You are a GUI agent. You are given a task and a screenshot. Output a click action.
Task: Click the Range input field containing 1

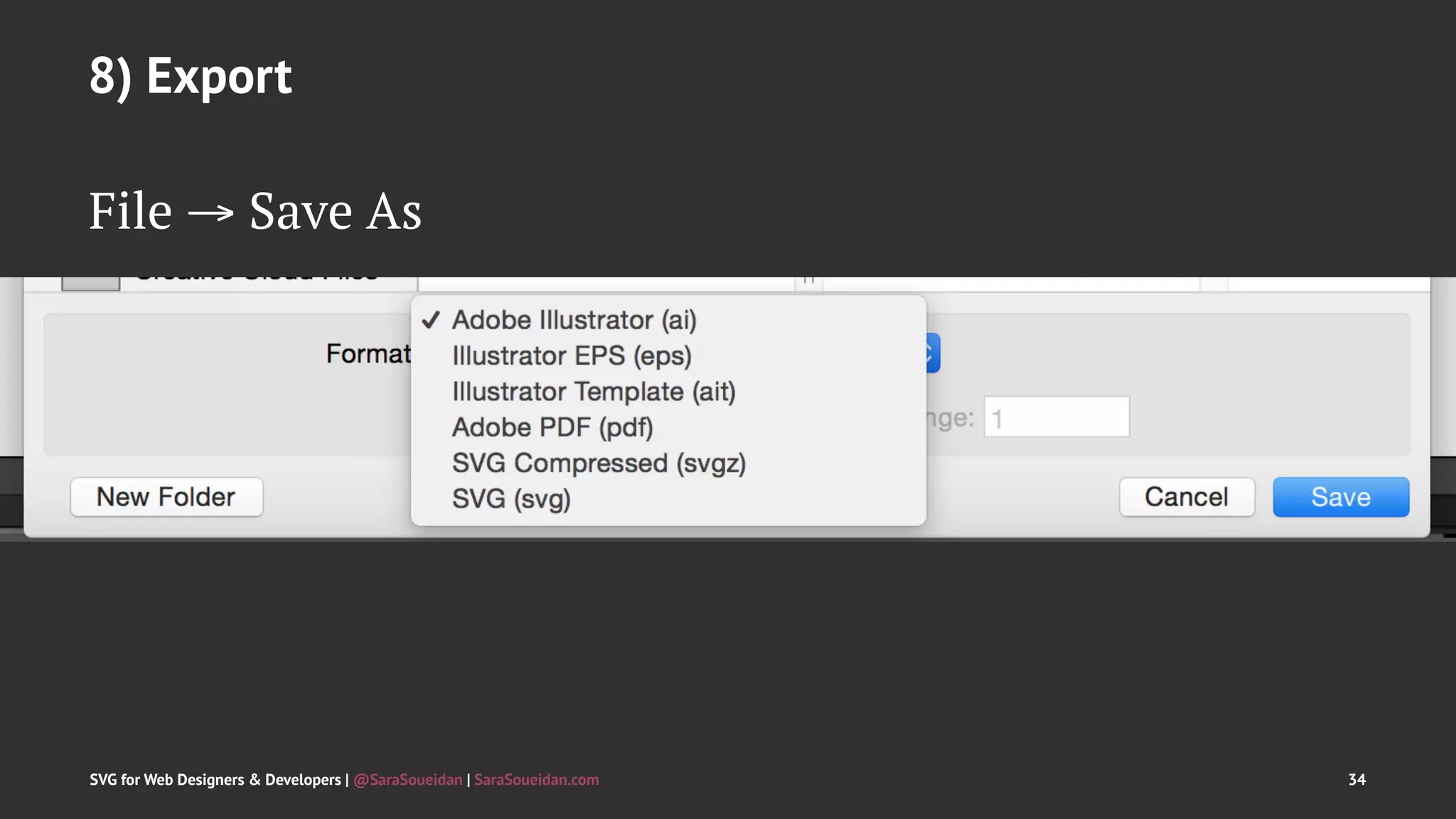[1056, 417]
